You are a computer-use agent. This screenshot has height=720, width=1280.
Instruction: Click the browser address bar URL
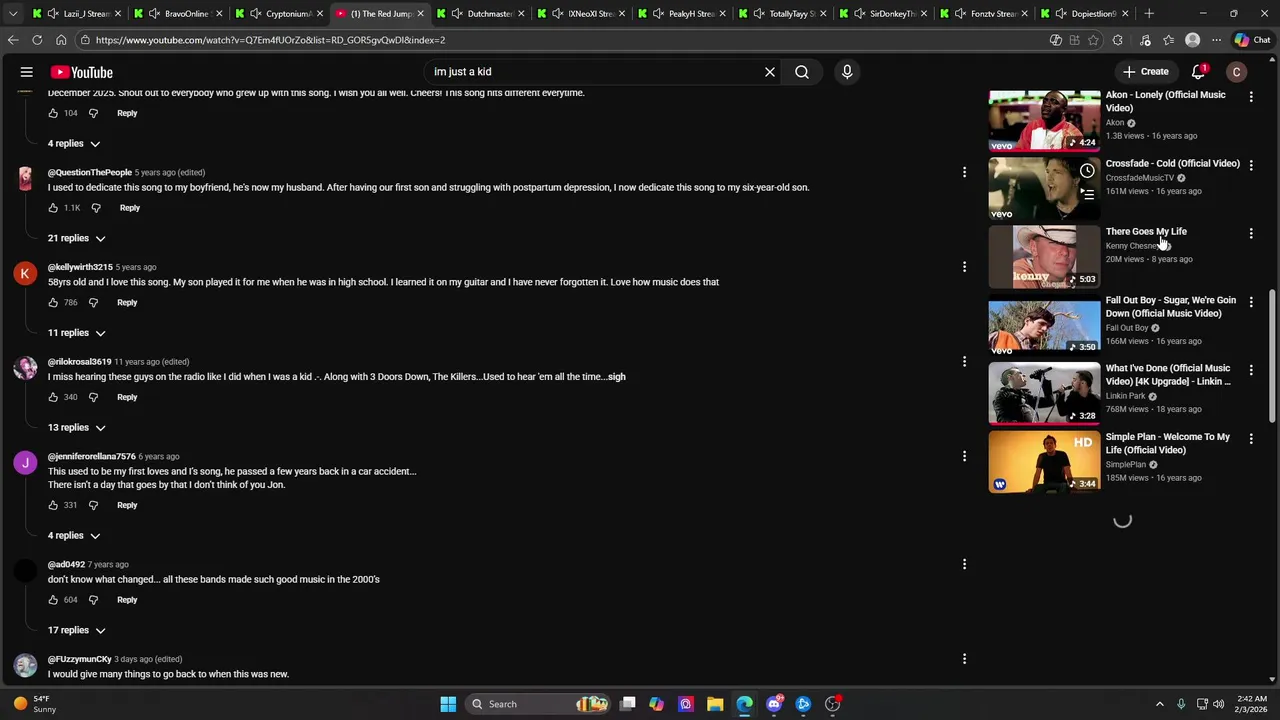pyautogui.click(x=270, y=40)
